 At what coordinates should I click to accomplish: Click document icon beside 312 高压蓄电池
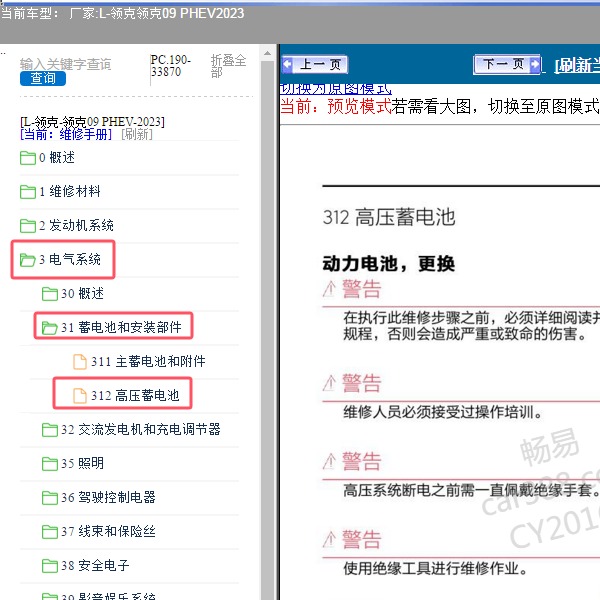[x=80, y=396]
